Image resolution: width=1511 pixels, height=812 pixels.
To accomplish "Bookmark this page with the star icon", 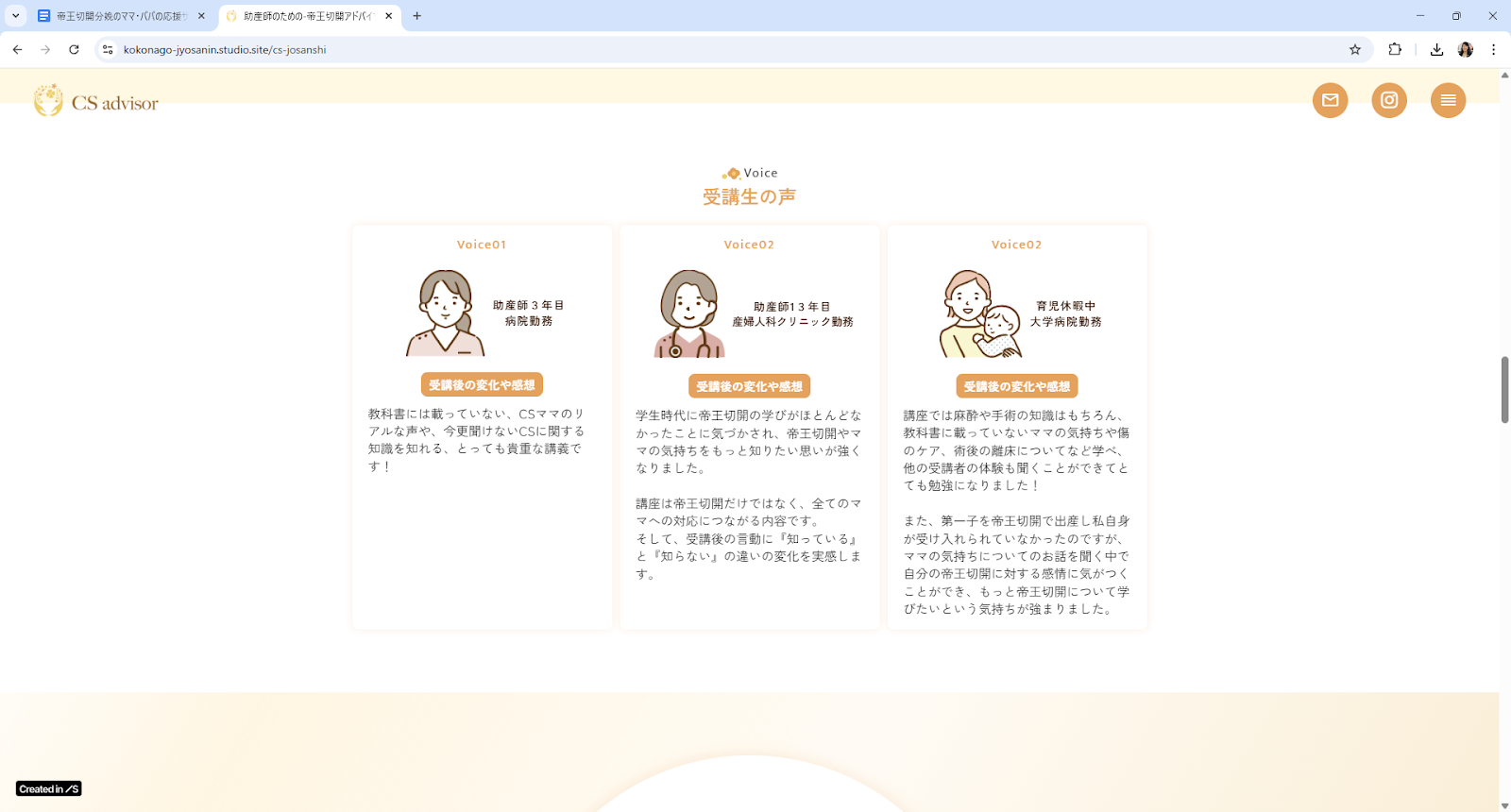I will tap(1355, 49).
